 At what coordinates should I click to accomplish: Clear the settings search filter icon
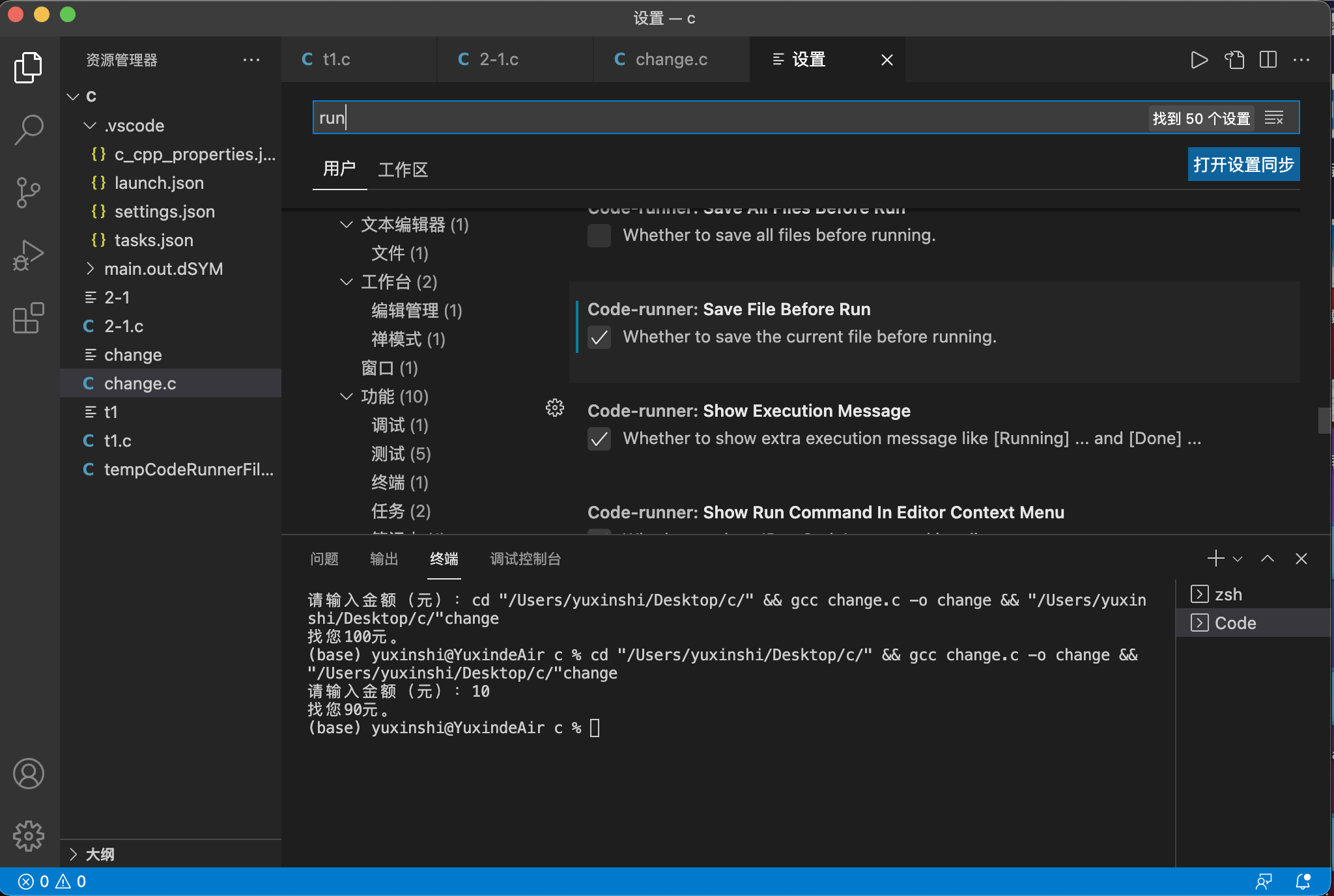point(1274,118)
